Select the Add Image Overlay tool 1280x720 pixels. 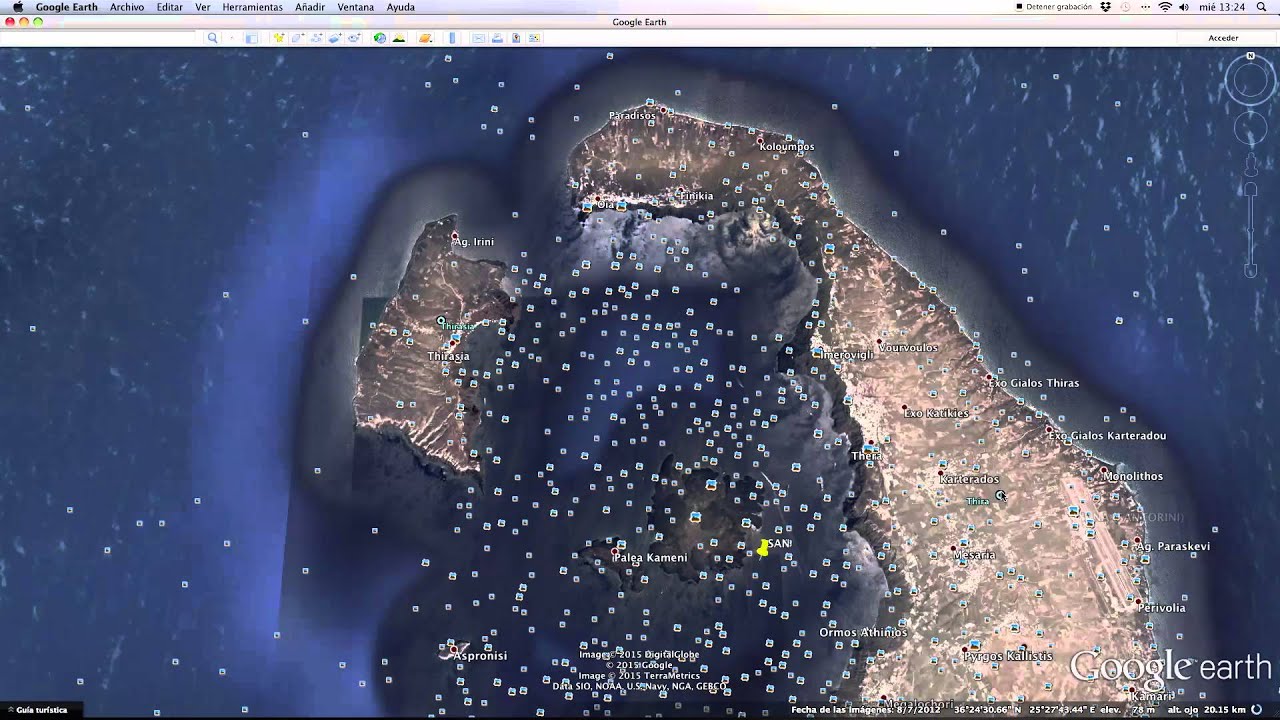click(x=335, y=38)
